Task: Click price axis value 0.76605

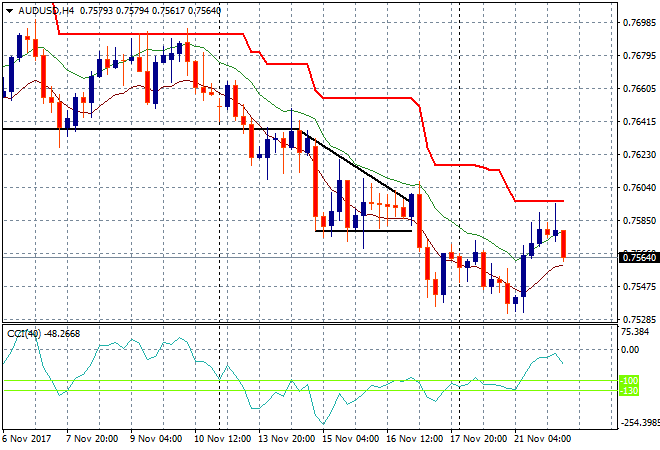Action: click(x=639, y=88)
